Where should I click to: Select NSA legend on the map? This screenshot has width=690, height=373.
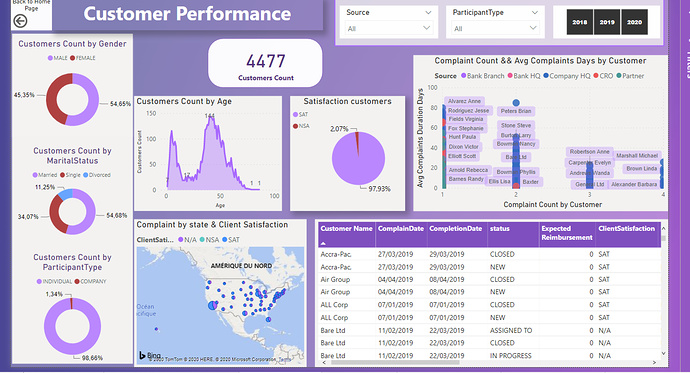[x=209, y=240]
